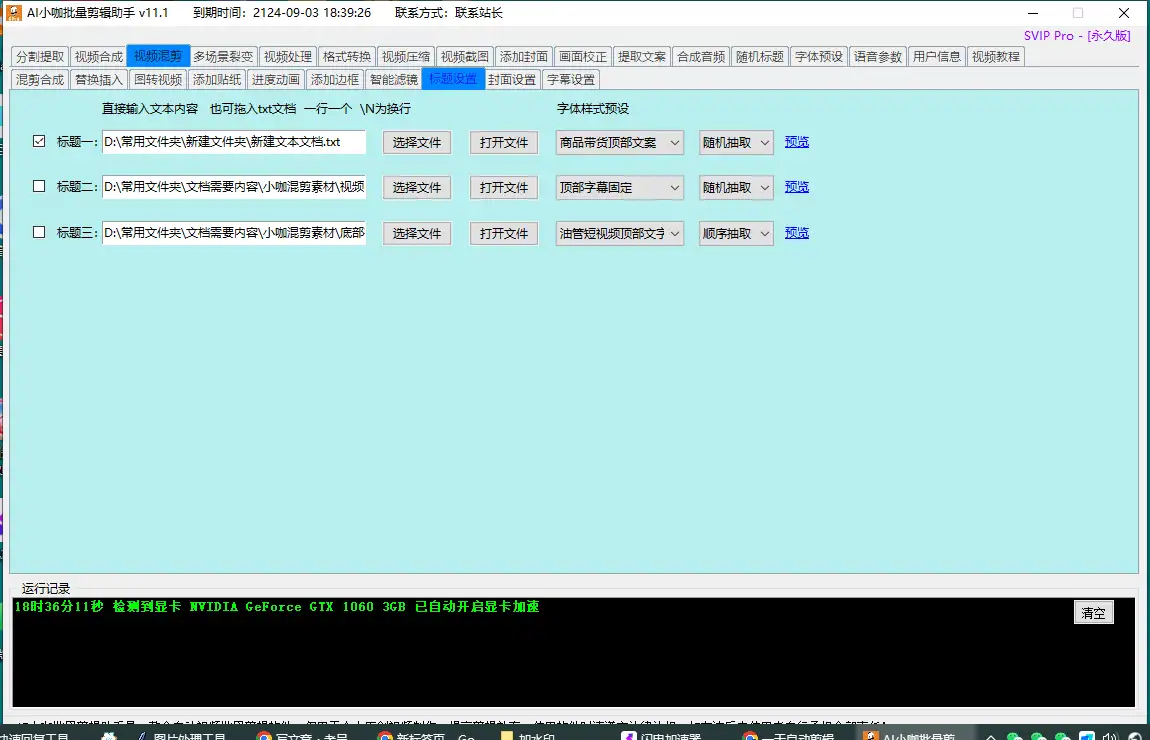Uncheck the 标题一 checkbox
Image resolution: width=1150 pixels, height=740 pixels.
point(40,142)
